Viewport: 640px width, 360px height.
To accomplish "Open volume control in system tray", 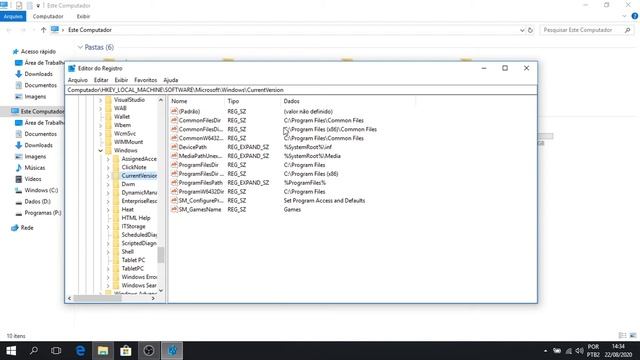I will [579, 351].
